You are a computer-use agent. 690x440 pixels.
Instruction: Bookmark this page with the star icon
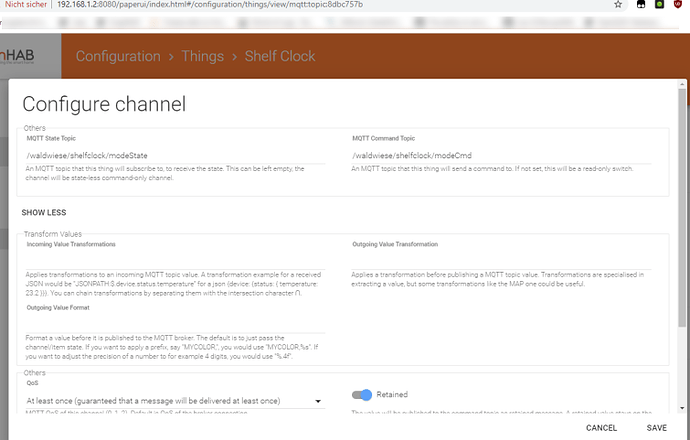tap(618, 4)
